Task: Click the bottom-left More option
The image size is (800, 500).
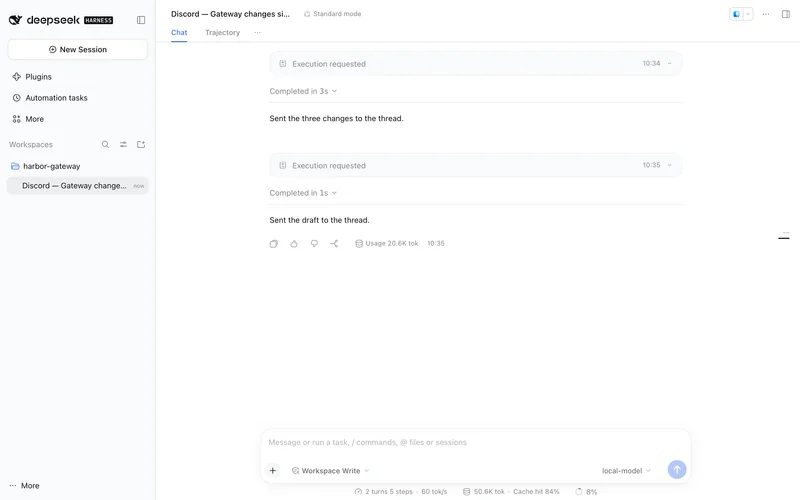Action: 24,486
